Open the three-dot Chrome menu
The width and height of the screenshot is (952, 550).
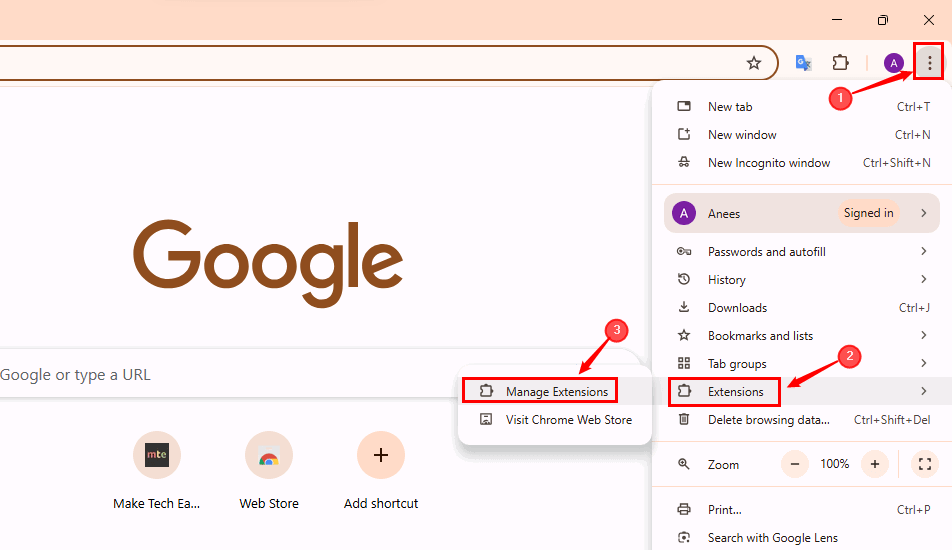pos(929,62)
